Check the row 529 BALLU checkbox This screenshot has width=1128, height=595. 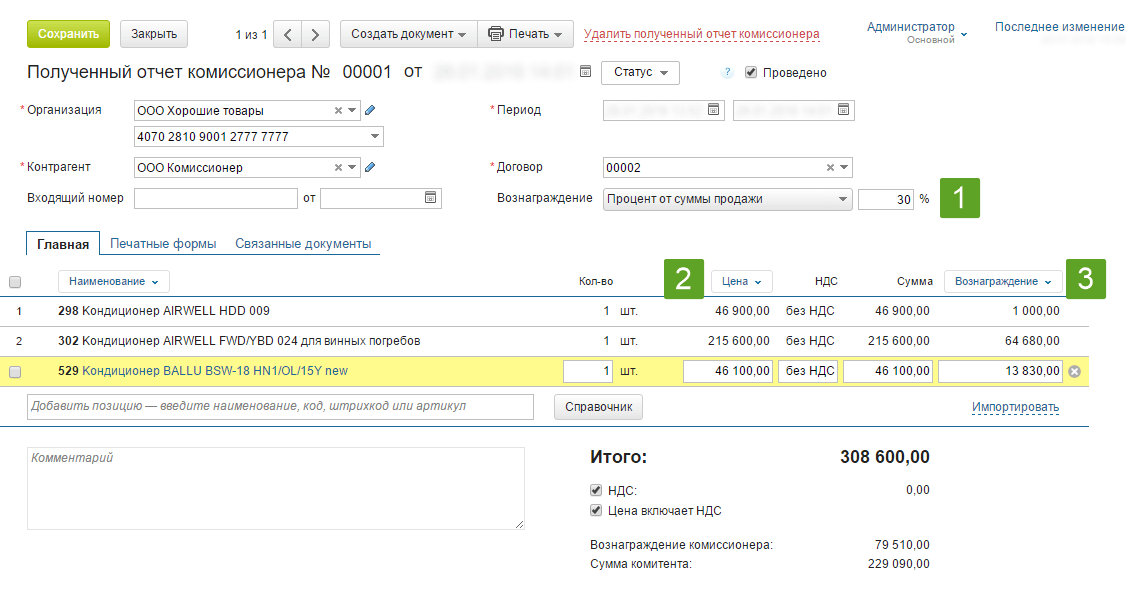point(15,371)
